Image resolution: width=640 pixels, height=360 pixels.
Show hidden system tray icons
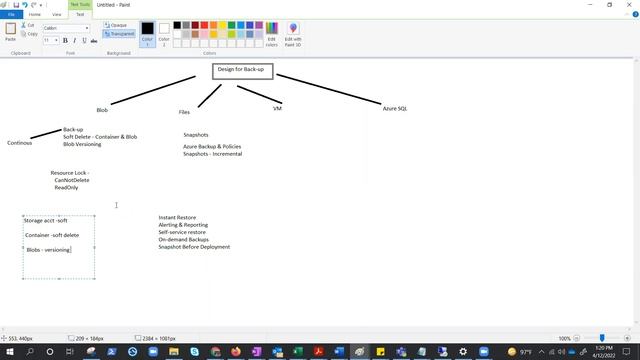(x=541, y=351)
